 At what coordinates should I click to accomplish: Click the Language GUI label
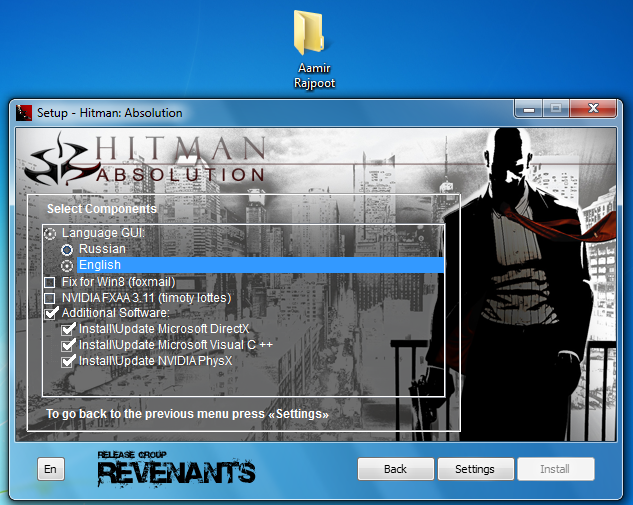103,233
